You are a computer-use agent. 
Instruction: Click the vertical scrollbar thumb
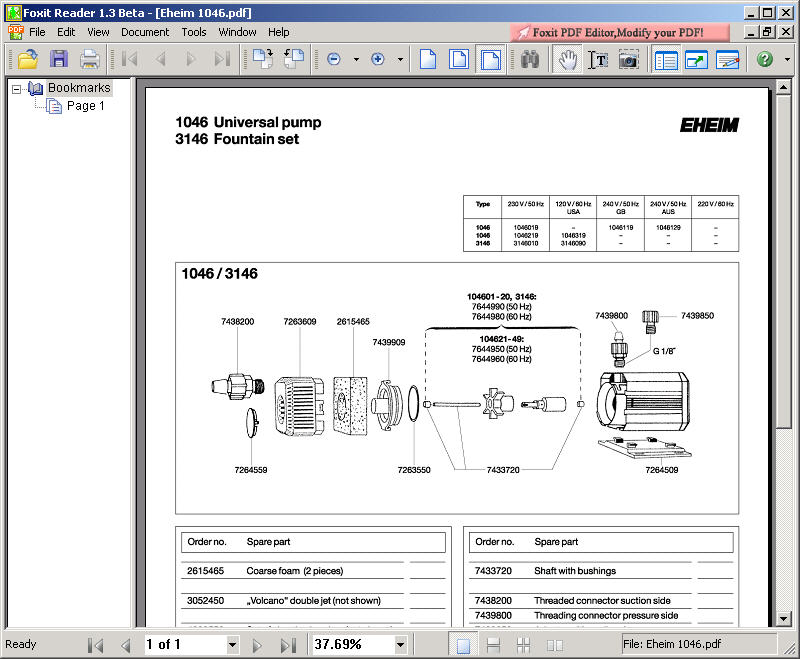tap(784, 262)
